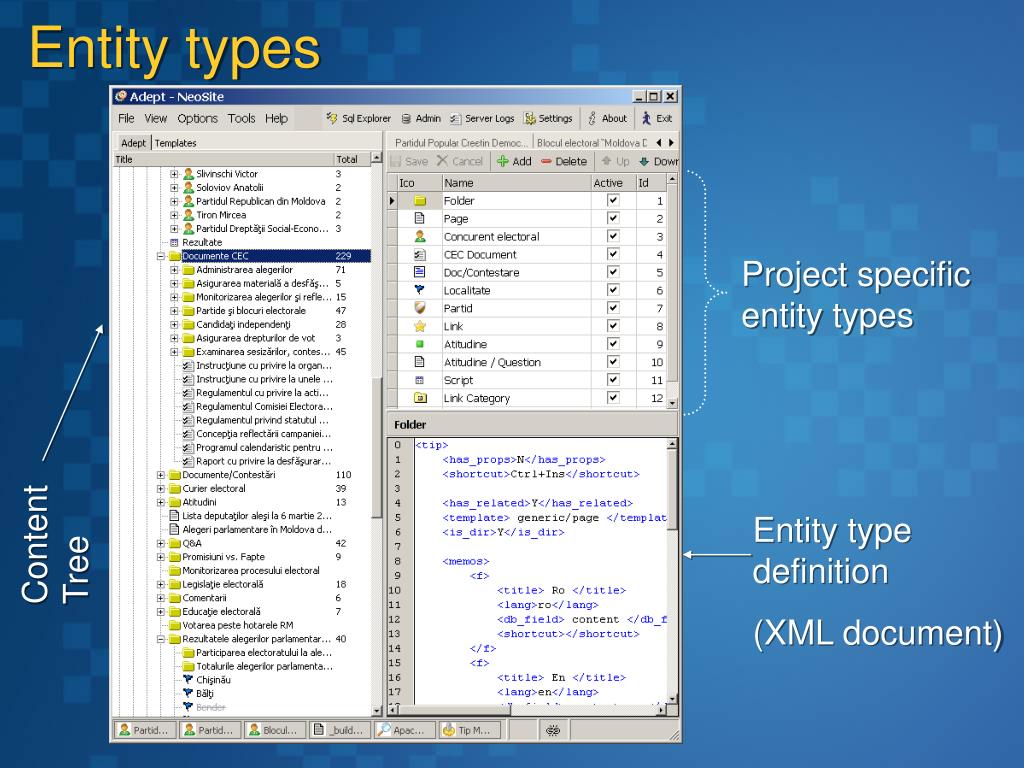Screen dimensions: 1024x768
Task: Open Server Logs
Action: point(482,118)
